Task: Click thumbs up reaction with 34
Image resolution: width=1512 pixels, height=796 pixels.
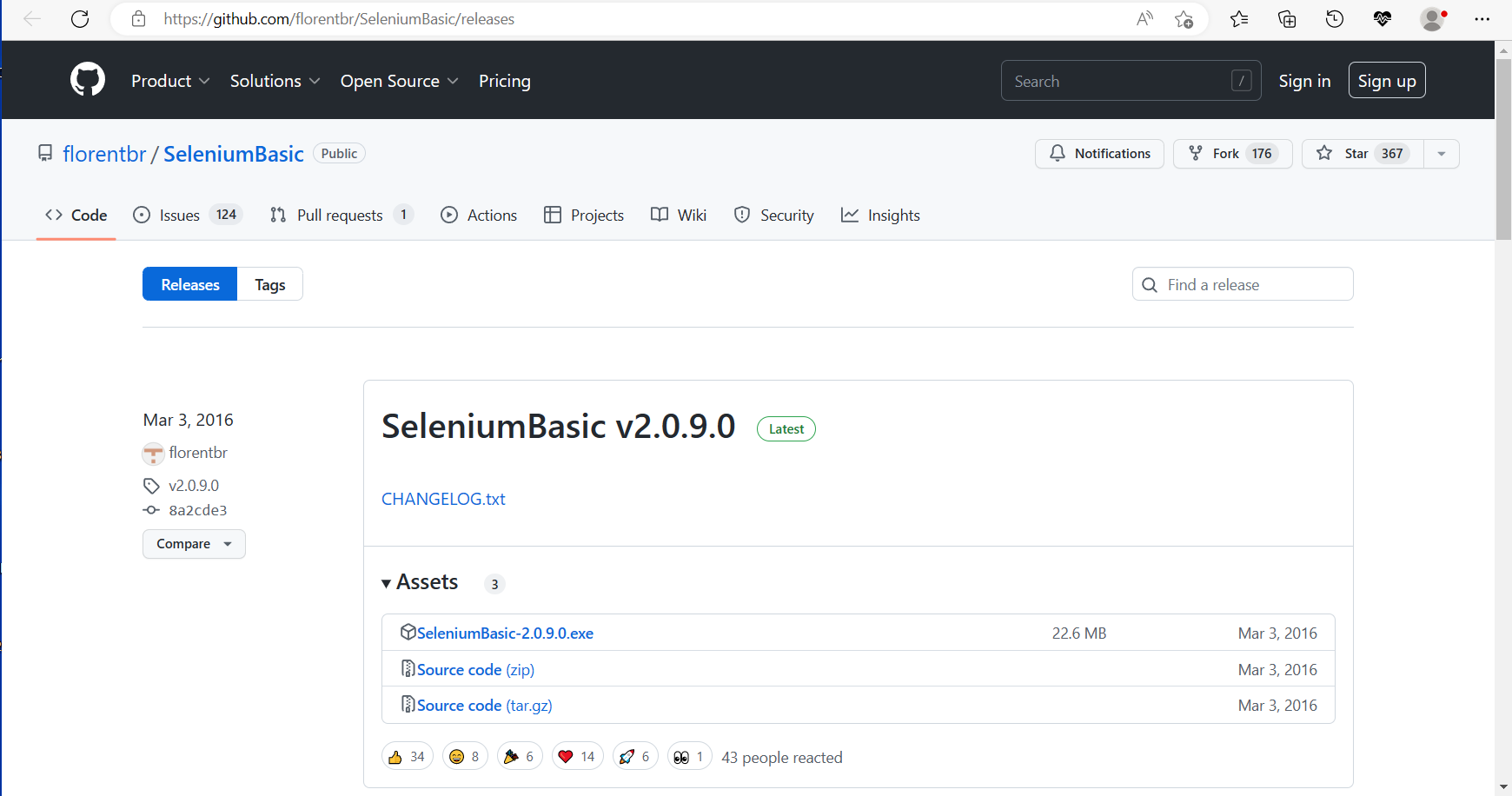Action: pyautogui.click(x=407, y=757)
